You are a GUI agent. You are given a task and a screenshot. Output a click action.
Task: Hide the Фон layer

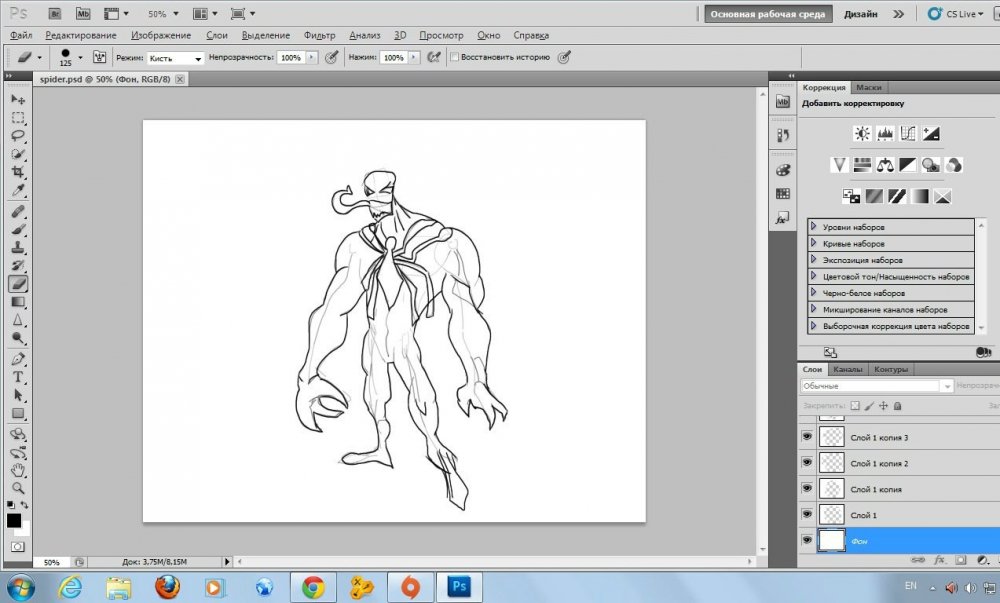pos(807,540)
